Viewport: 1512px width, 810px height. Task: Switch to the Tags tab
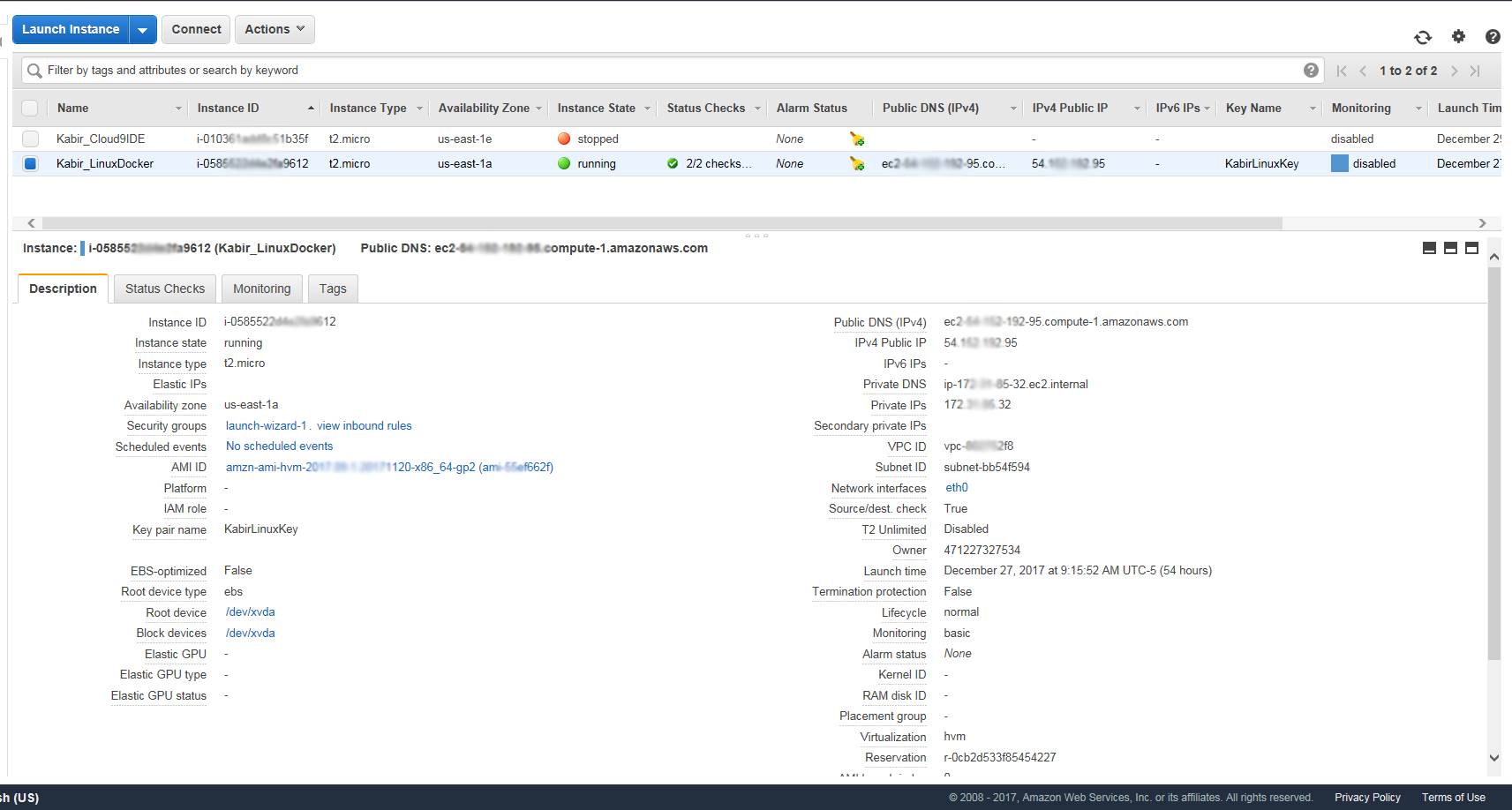[333, 289]
